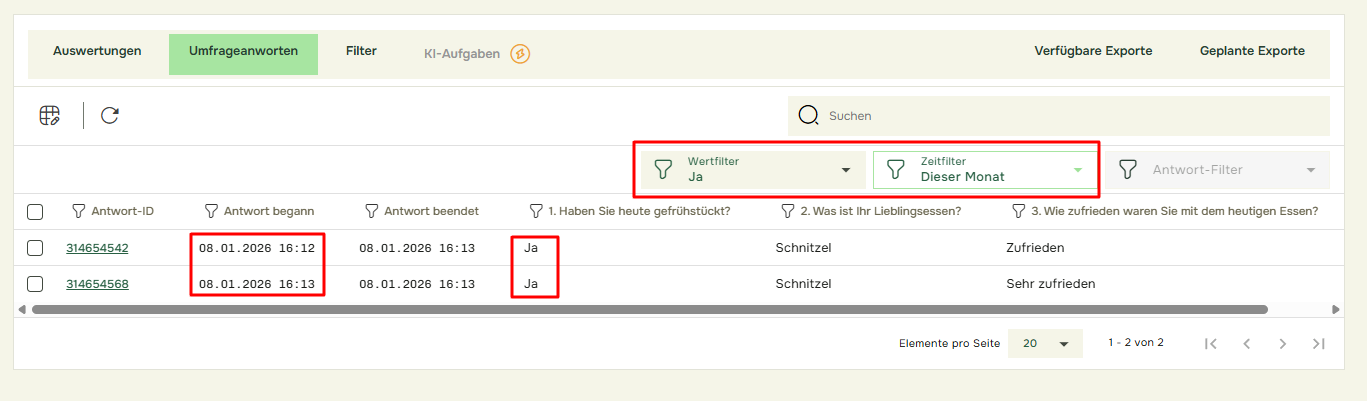Select the checkbox for response 314654542
Screen dimensions: 1367x401
(x=35, y=248)
